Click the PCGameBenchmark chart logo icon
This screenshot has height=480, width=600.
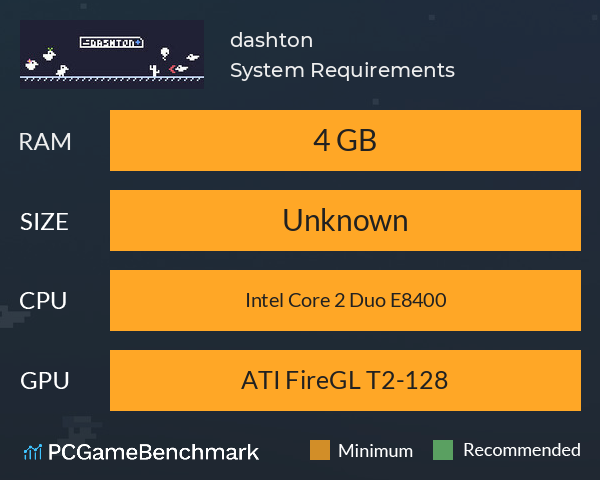coord(33,452)
